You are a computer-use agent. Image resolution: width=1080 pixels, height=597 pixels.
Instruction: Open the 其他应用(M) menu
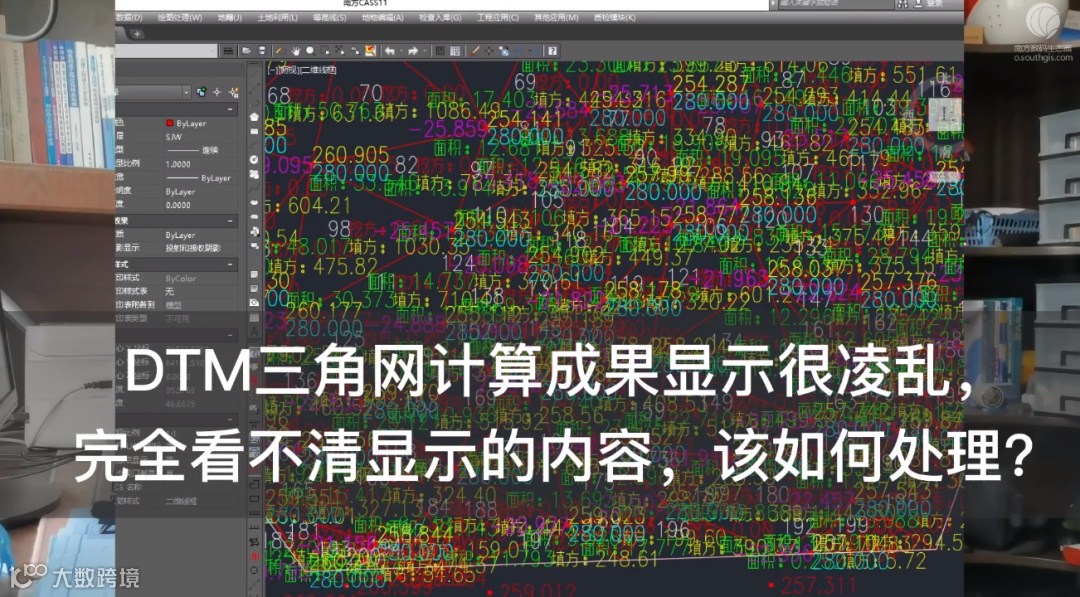555,17
